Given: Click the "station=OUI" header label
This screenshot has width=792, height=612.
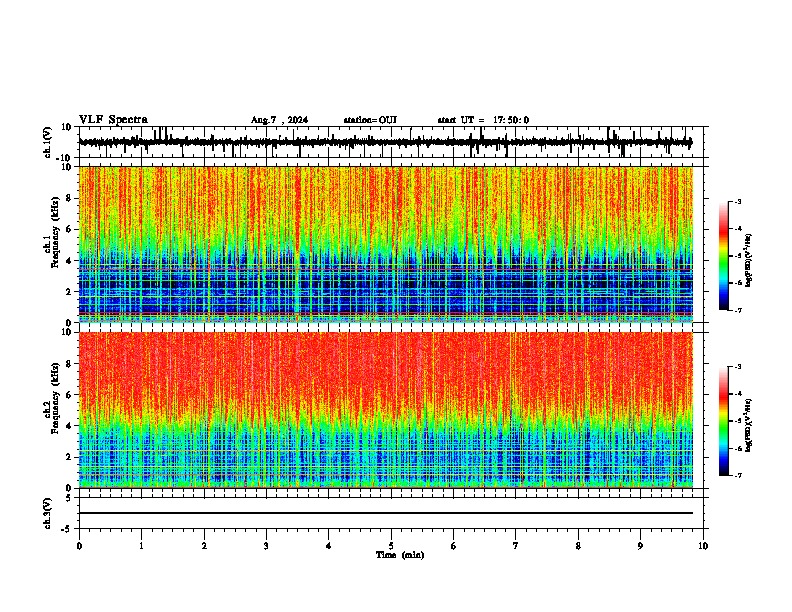Looking at the screenshot, I should tap(370, 120).
